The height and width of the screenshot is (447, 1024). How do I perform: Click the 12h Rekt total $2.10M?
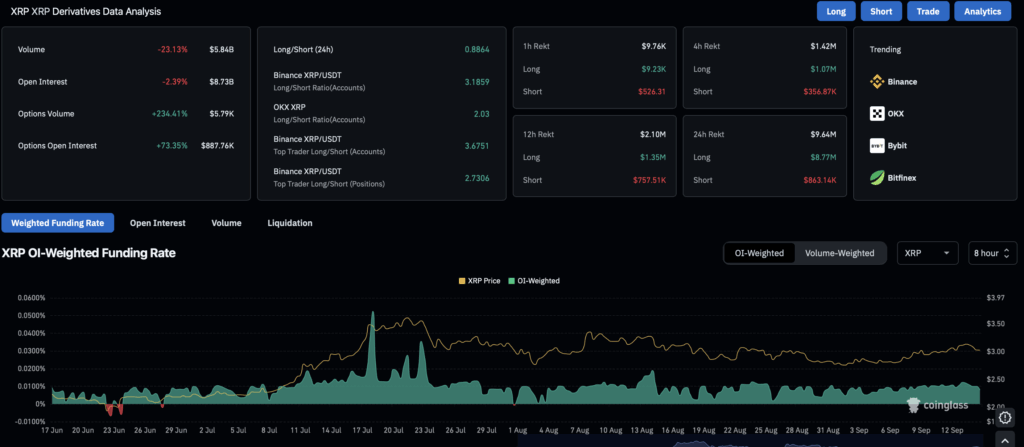tap(653, 135)
